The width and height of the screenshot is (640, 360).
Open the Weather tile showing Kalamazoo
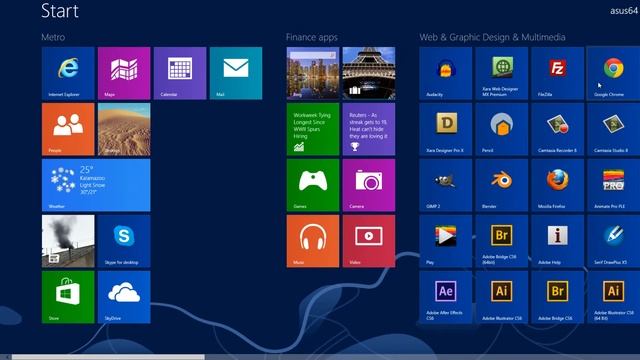point(96,185)
